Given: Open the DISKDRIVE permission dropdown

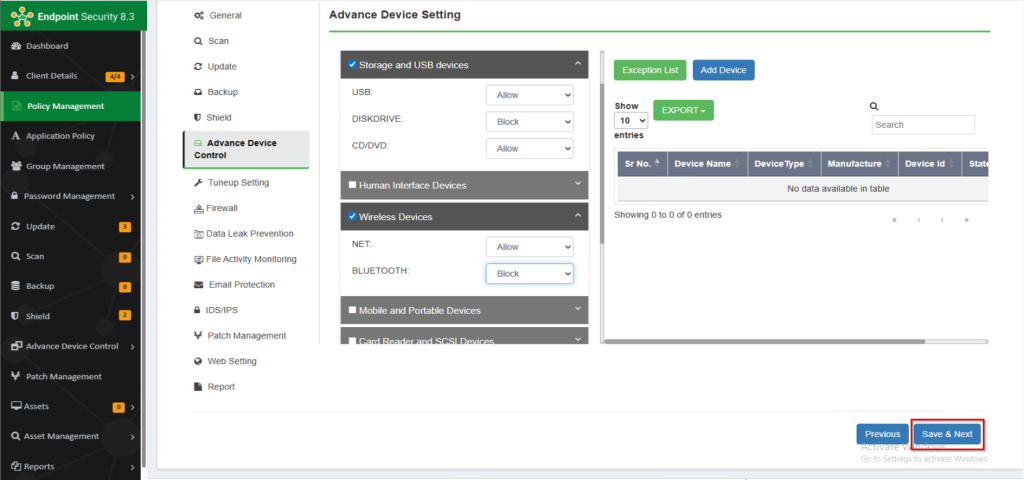Looking at the screenshot, I should tap(529, 121).
